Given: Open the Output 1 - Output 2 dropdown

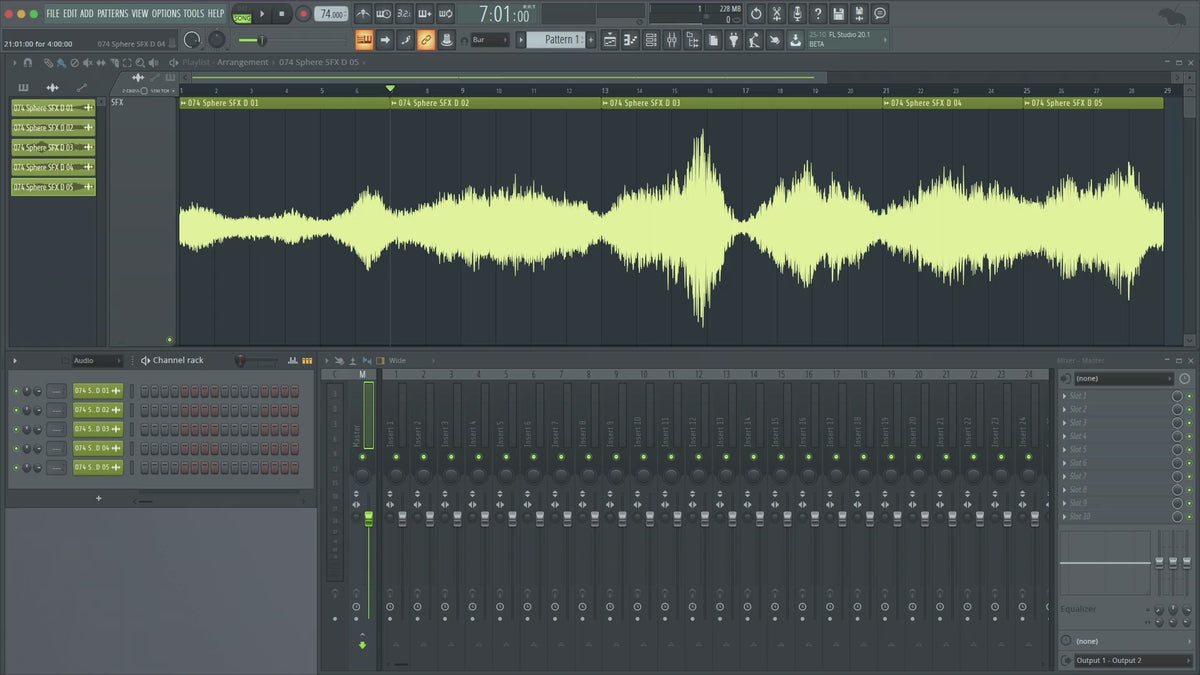Looking at the screenshot, I should click(x=1124, y=661).
